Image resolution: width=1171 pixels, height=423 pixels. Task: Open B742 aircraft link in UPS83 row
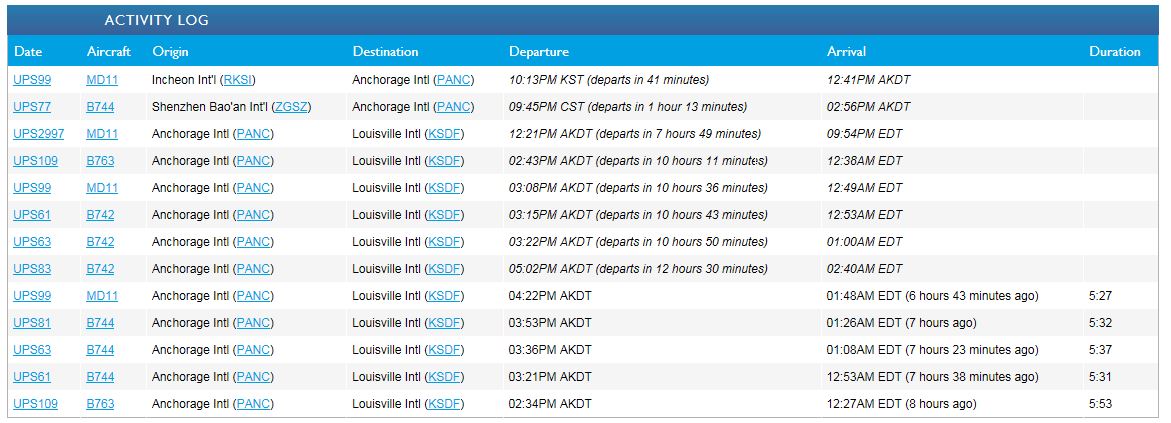[x=100, y=269]
